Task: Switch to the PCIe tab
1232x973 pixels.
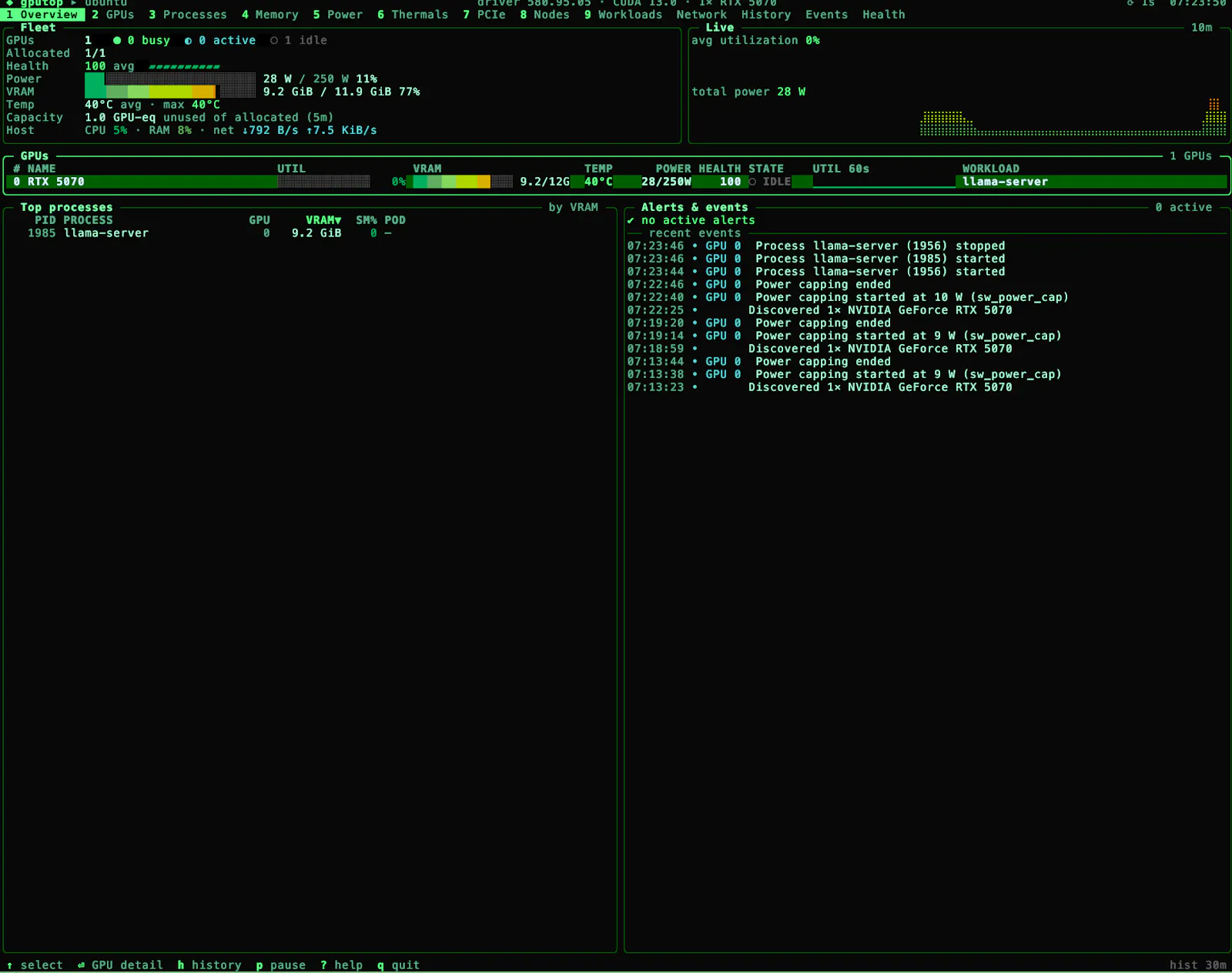Action: coord(484,15)
